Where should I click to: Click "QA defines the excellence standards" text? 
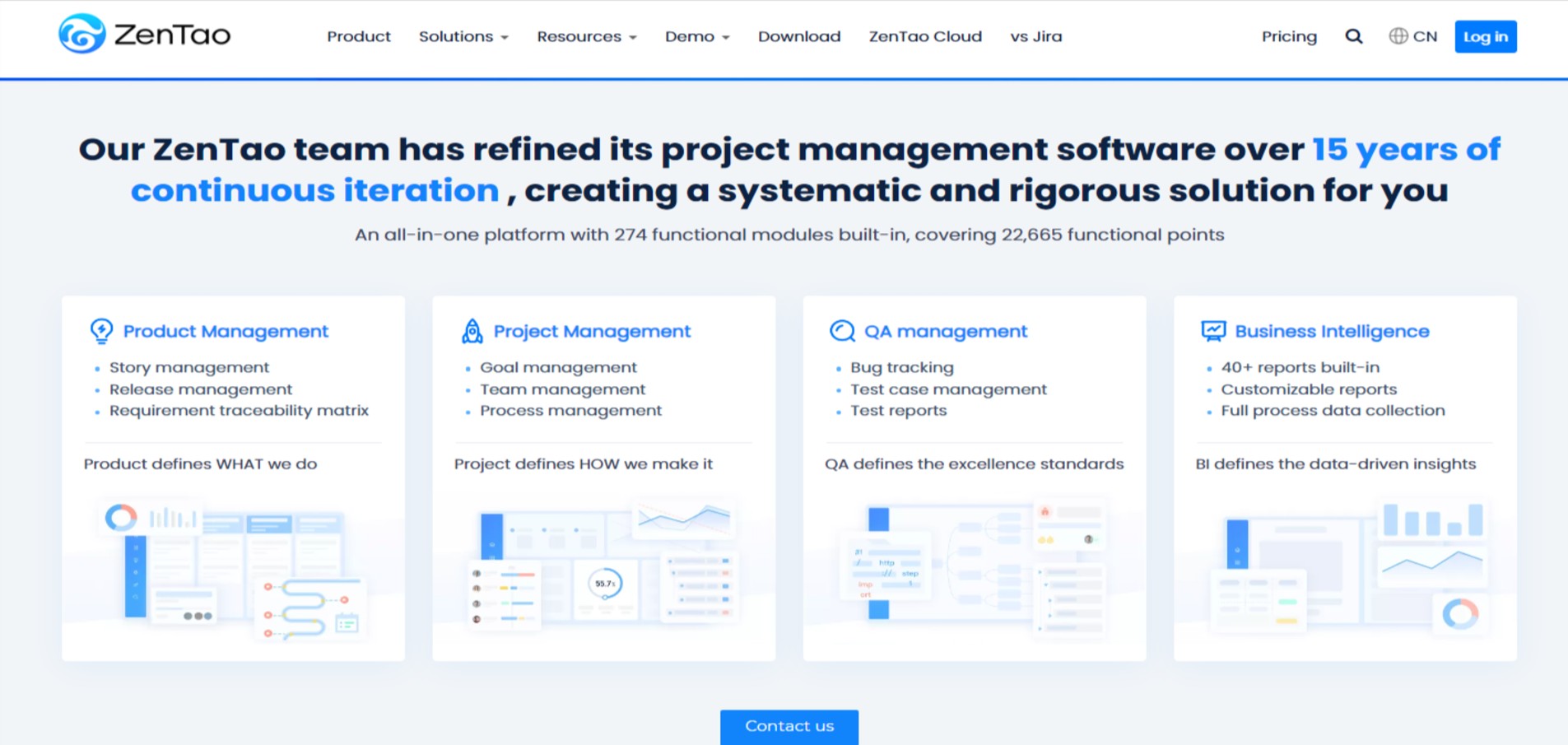974,463
